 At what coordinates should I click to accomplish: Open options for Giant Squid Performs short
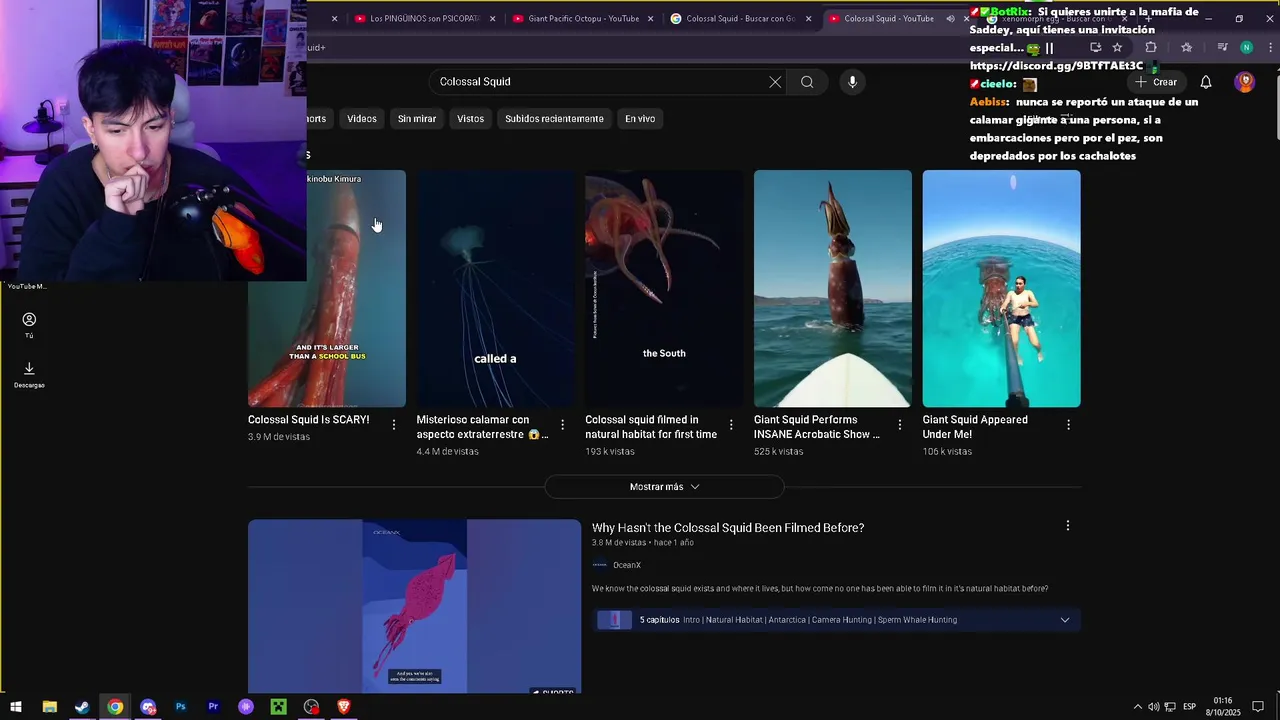[900, 425]
